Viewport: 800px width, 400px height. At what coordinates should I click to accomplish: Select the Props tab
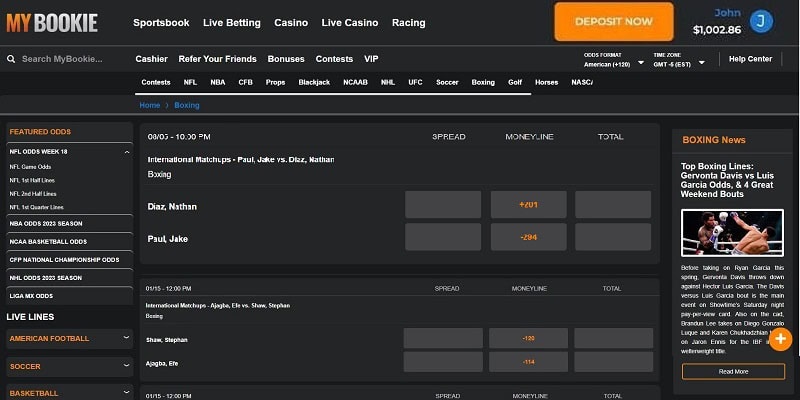coord(276,83)
